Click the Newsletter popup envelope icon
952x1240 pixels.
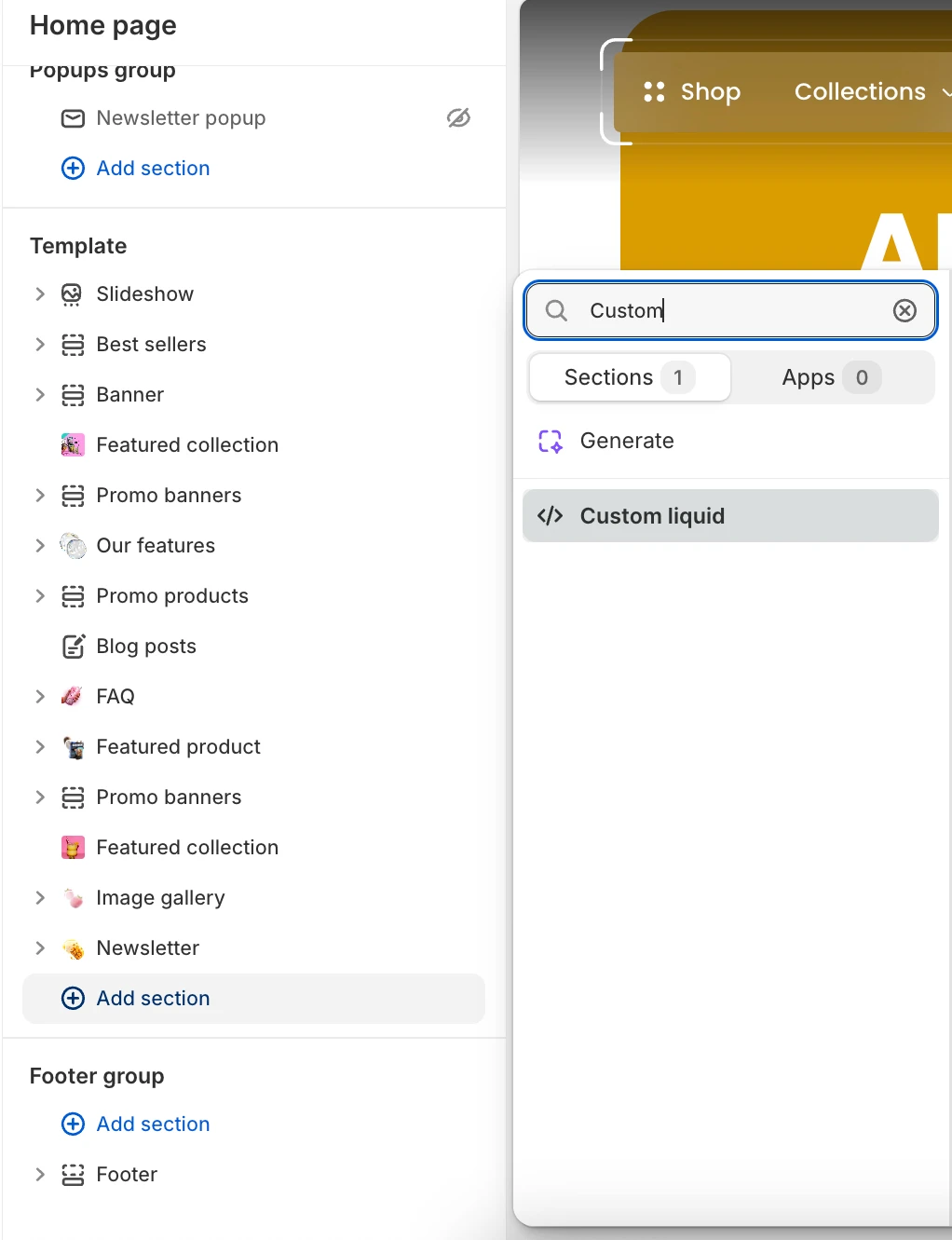(73, 118)
